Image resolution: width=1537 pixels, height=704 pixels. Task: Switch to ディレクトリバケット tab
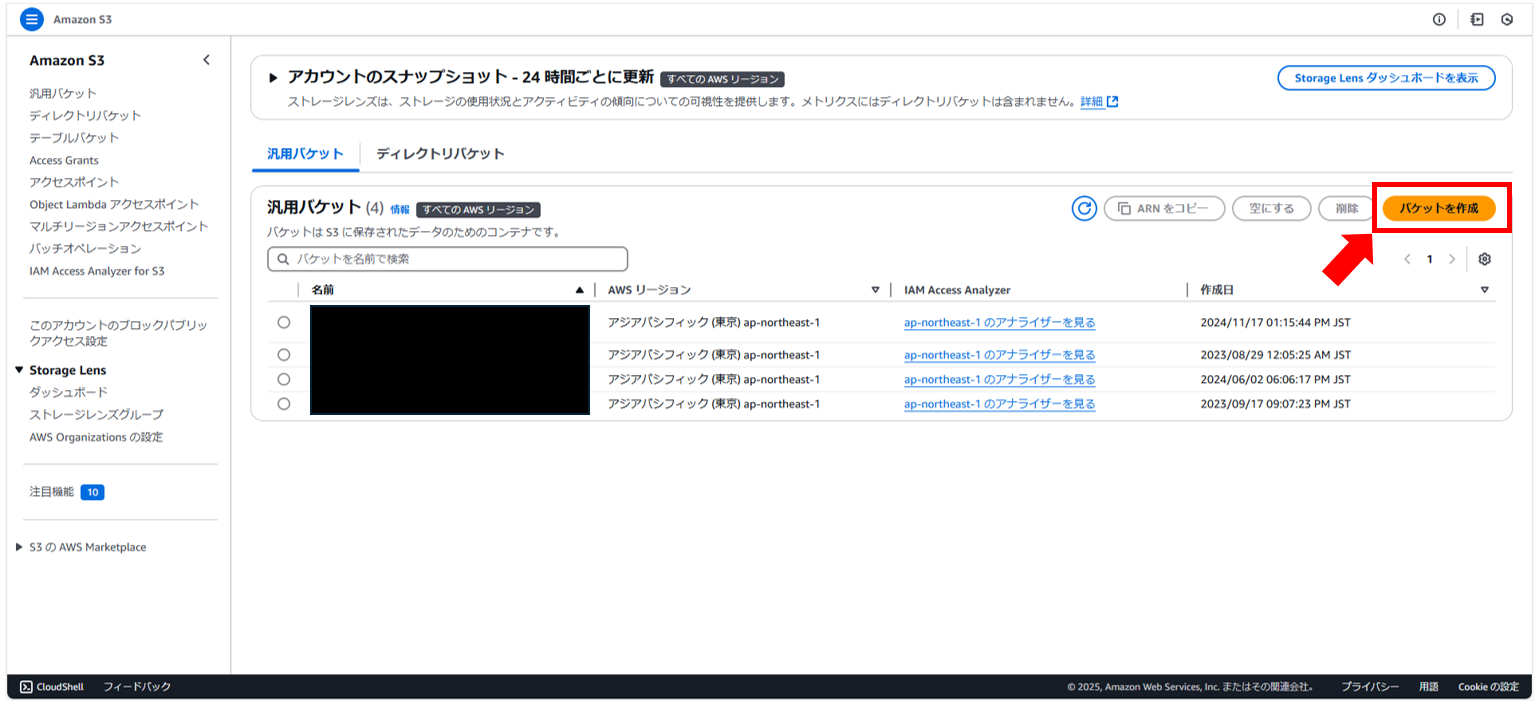point(440,154)
